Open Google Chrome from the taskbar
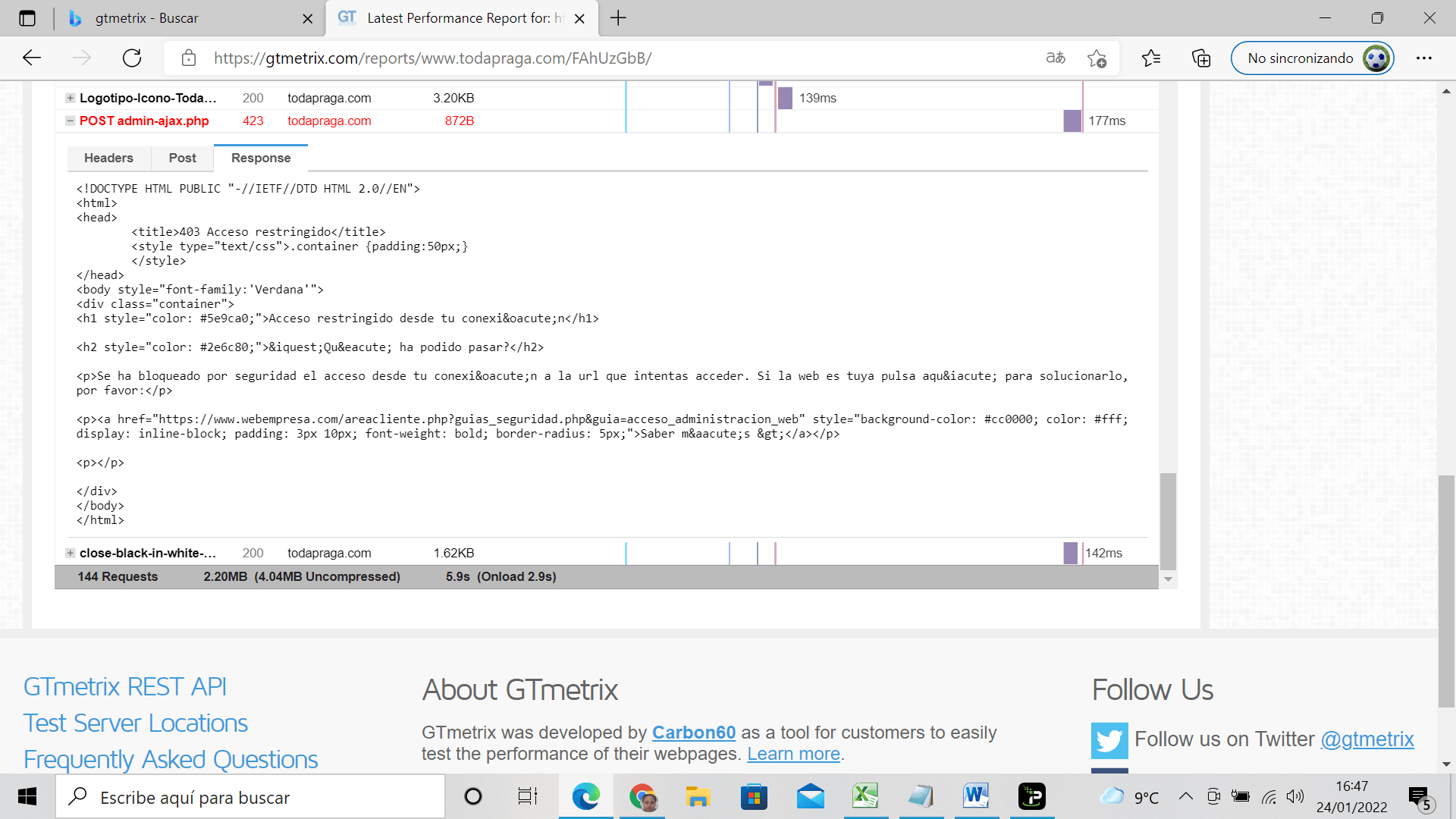 pyautogui.click(x=642, y=796)
